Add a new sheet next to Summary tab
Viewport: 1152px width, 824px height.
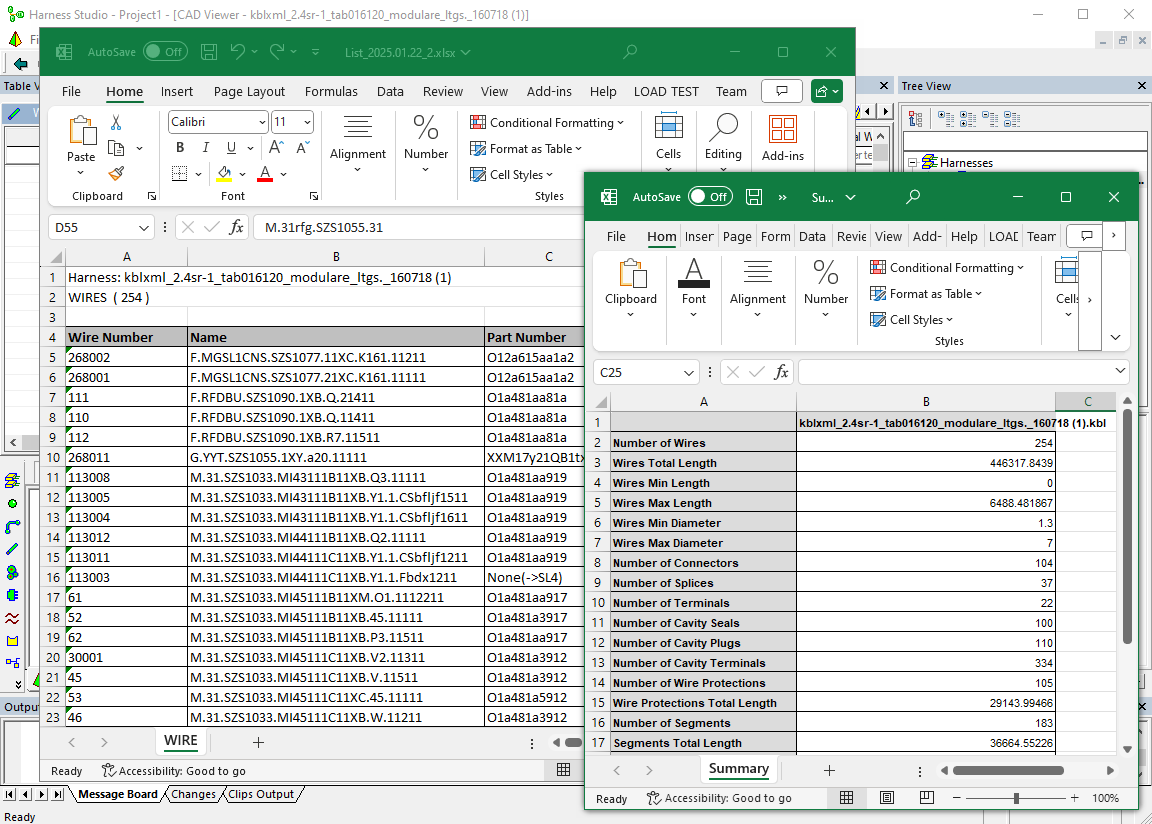point(828,770)
